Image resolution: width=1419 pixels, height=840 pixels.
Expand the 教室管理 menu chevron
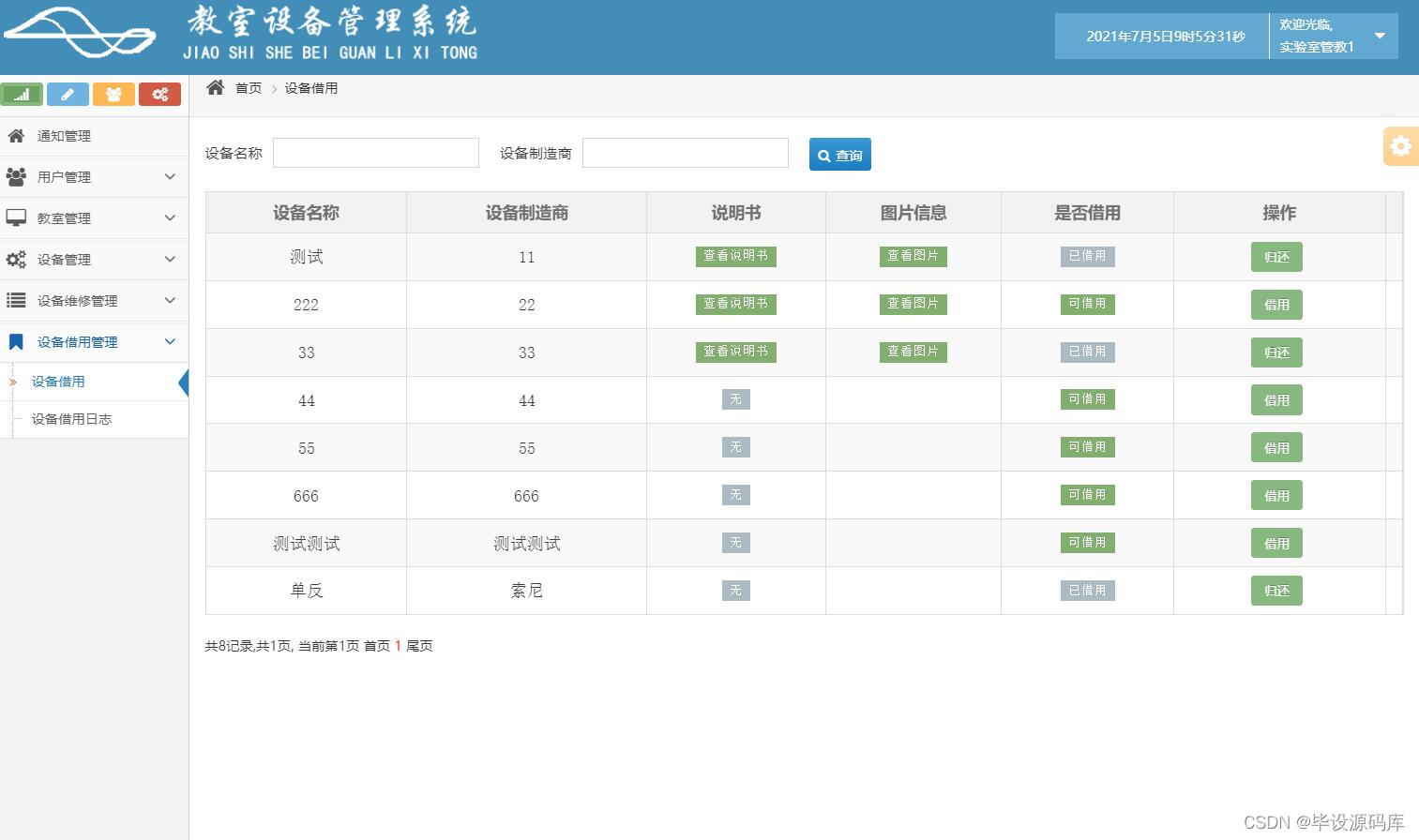(170, 217)
